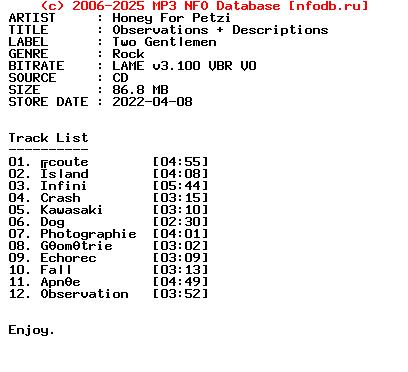
Task: Select duration [03:02]
Action: tap(180, 246)
